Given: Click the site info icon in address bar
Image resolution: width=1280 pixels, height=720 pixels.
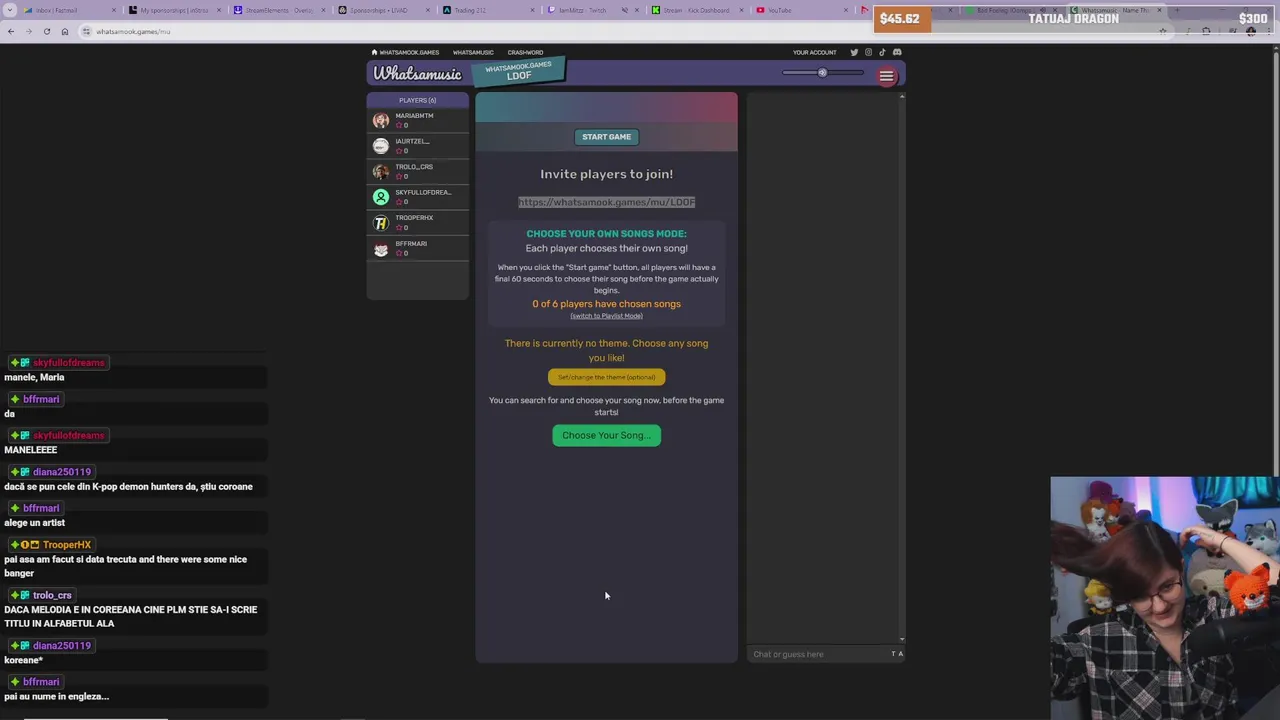Looking at the screenshot, I should tap(87, 31).
